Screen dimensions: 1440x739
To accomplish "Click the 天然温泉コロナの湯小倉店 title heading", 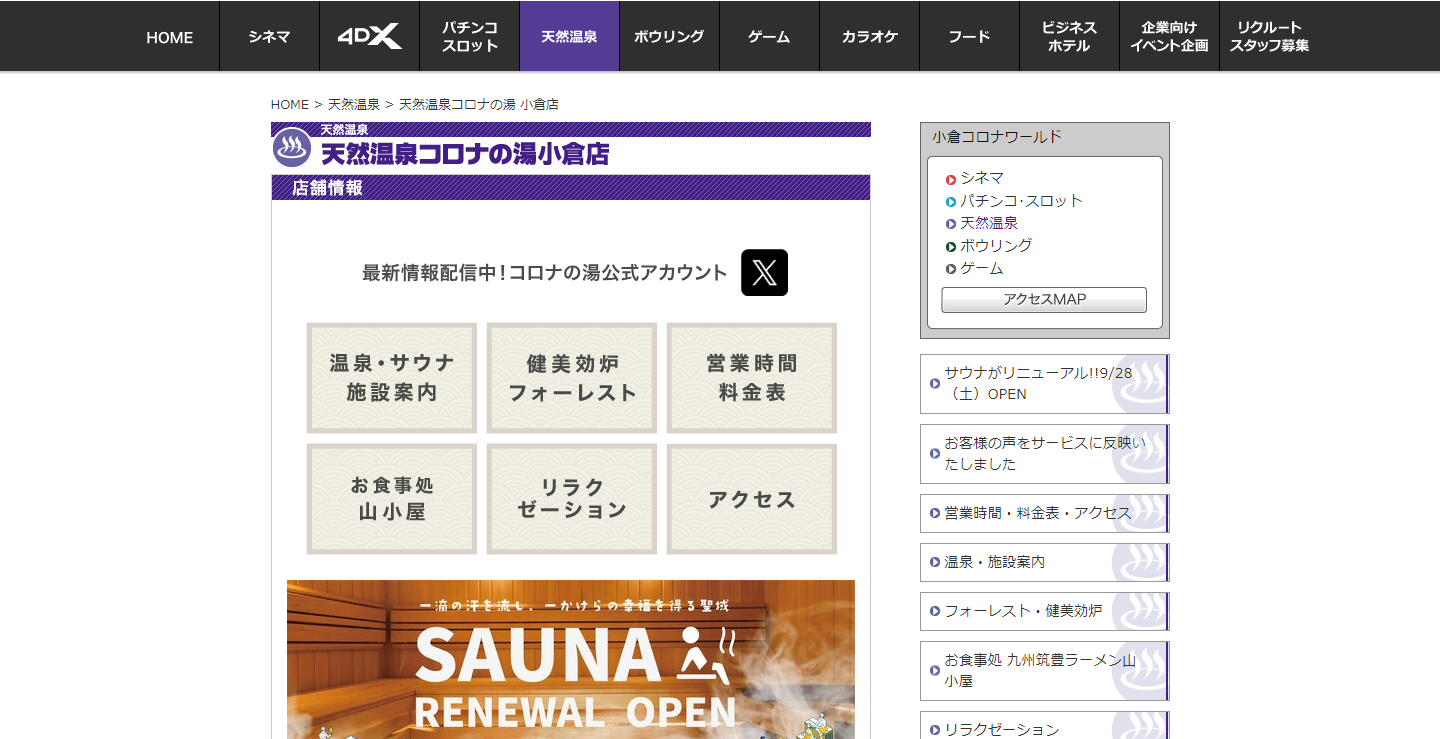I will [465, 154].
